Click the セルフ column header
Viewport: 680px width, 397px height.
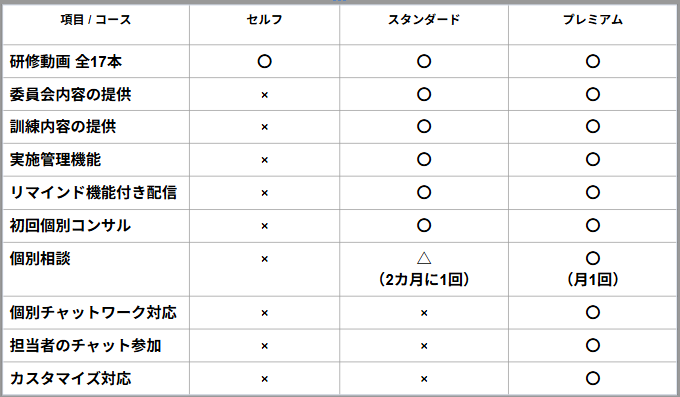point(264,20)
